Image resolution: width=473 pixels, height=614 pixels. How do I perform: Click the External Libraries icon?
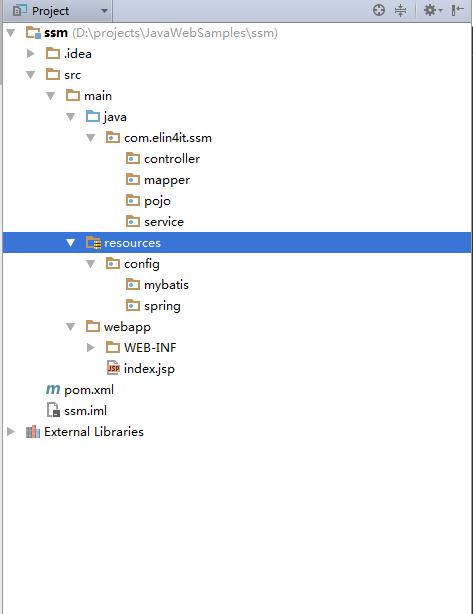coord(33,432)
